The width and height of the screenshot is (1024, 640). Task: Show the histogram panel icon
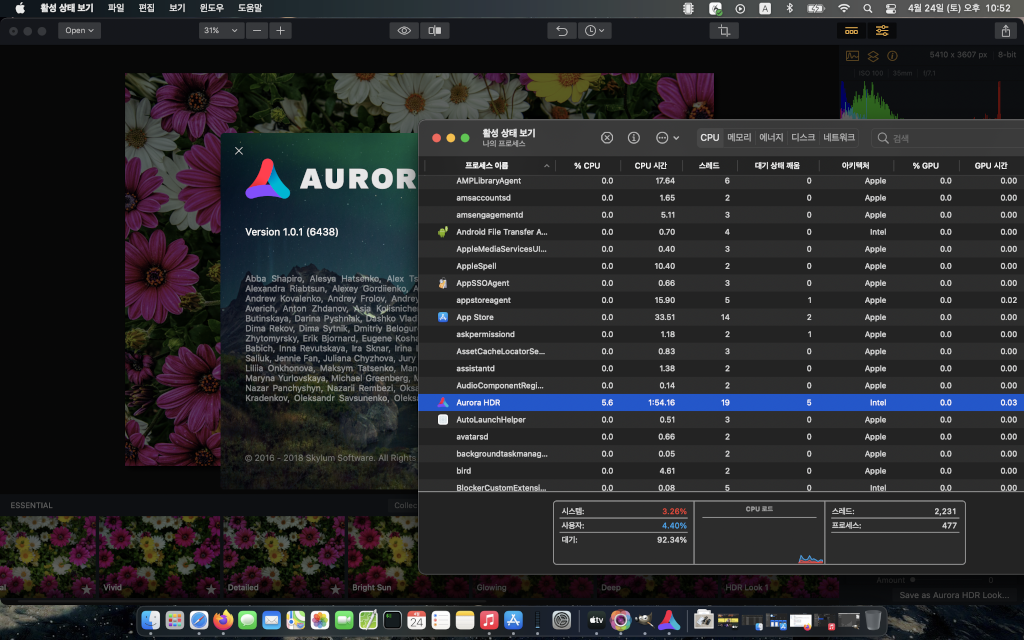[852, 56]
